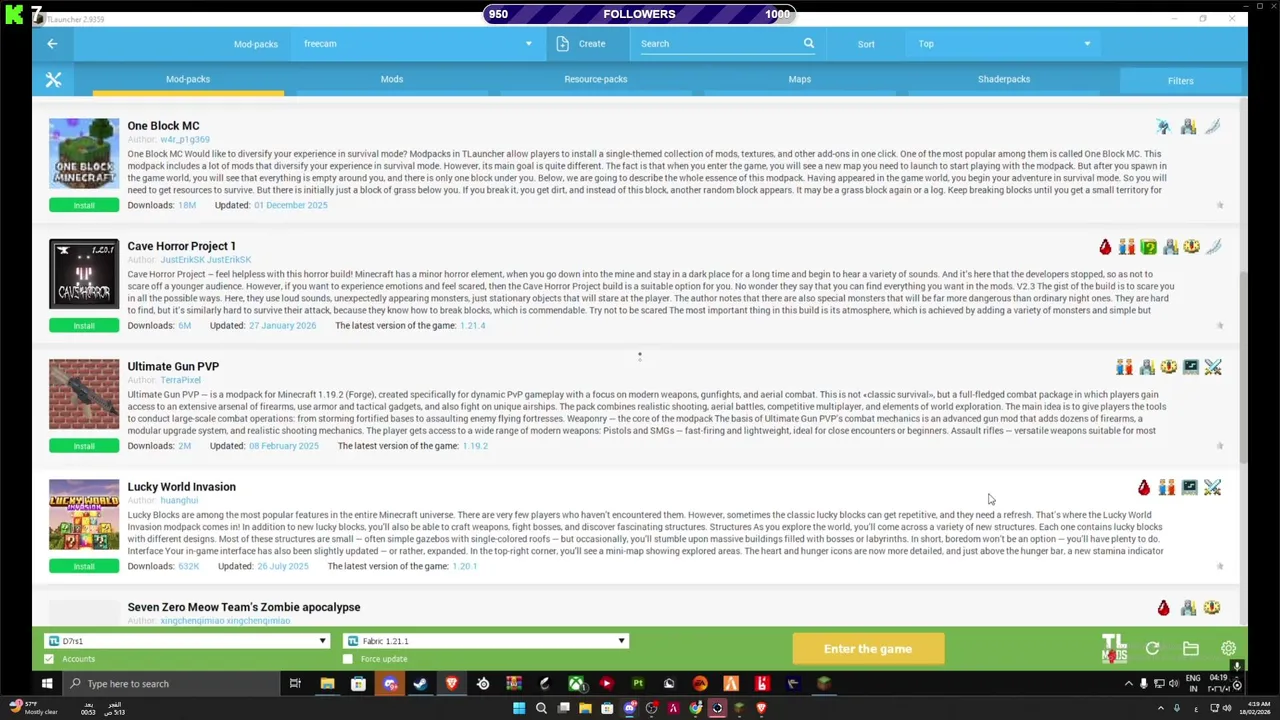
Task: Favorite Lucky World Invasion with its star
Action: tap(1220, 566)
